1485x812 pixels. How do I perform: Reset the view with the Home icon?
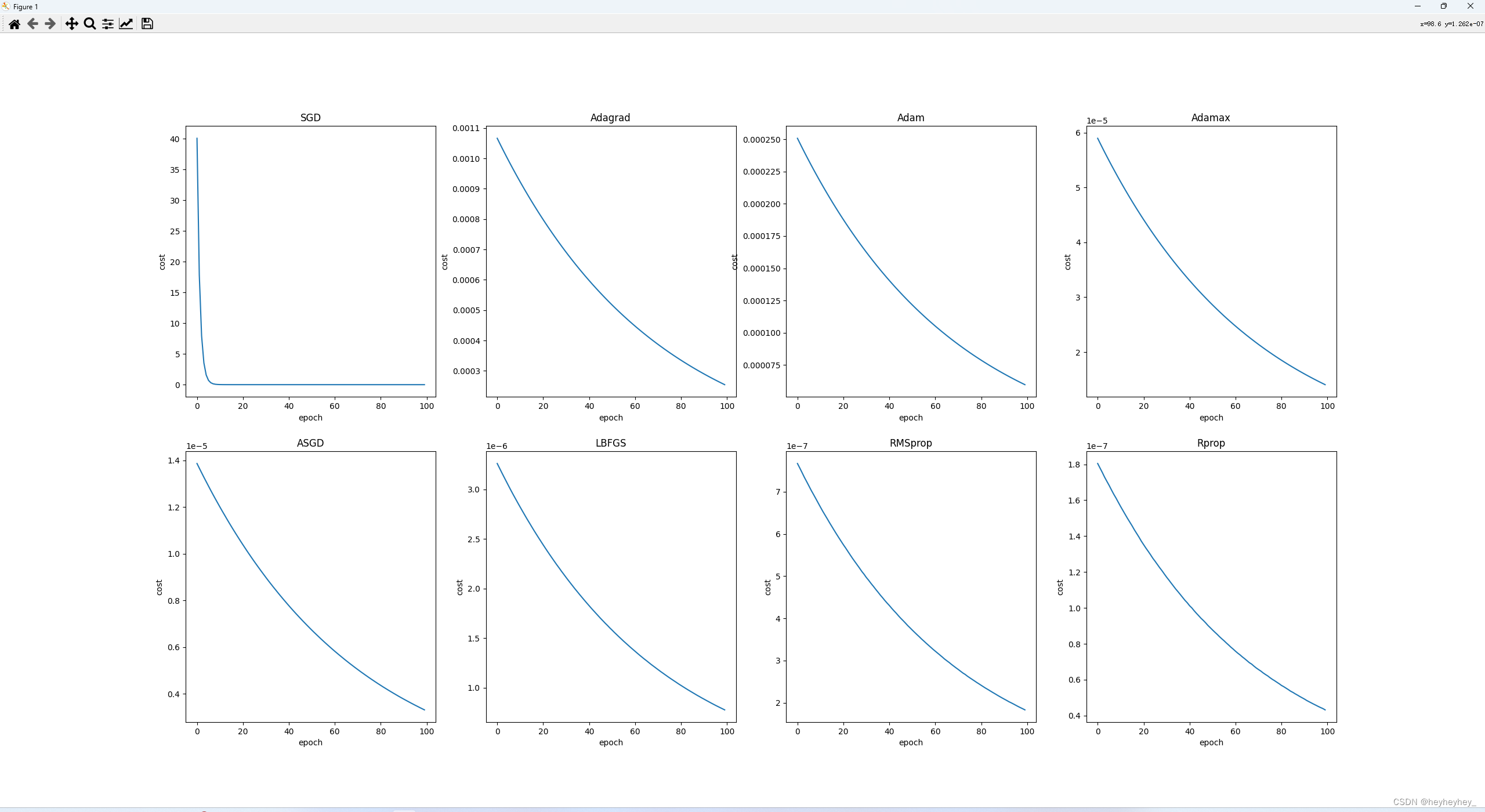pos(15,24)
